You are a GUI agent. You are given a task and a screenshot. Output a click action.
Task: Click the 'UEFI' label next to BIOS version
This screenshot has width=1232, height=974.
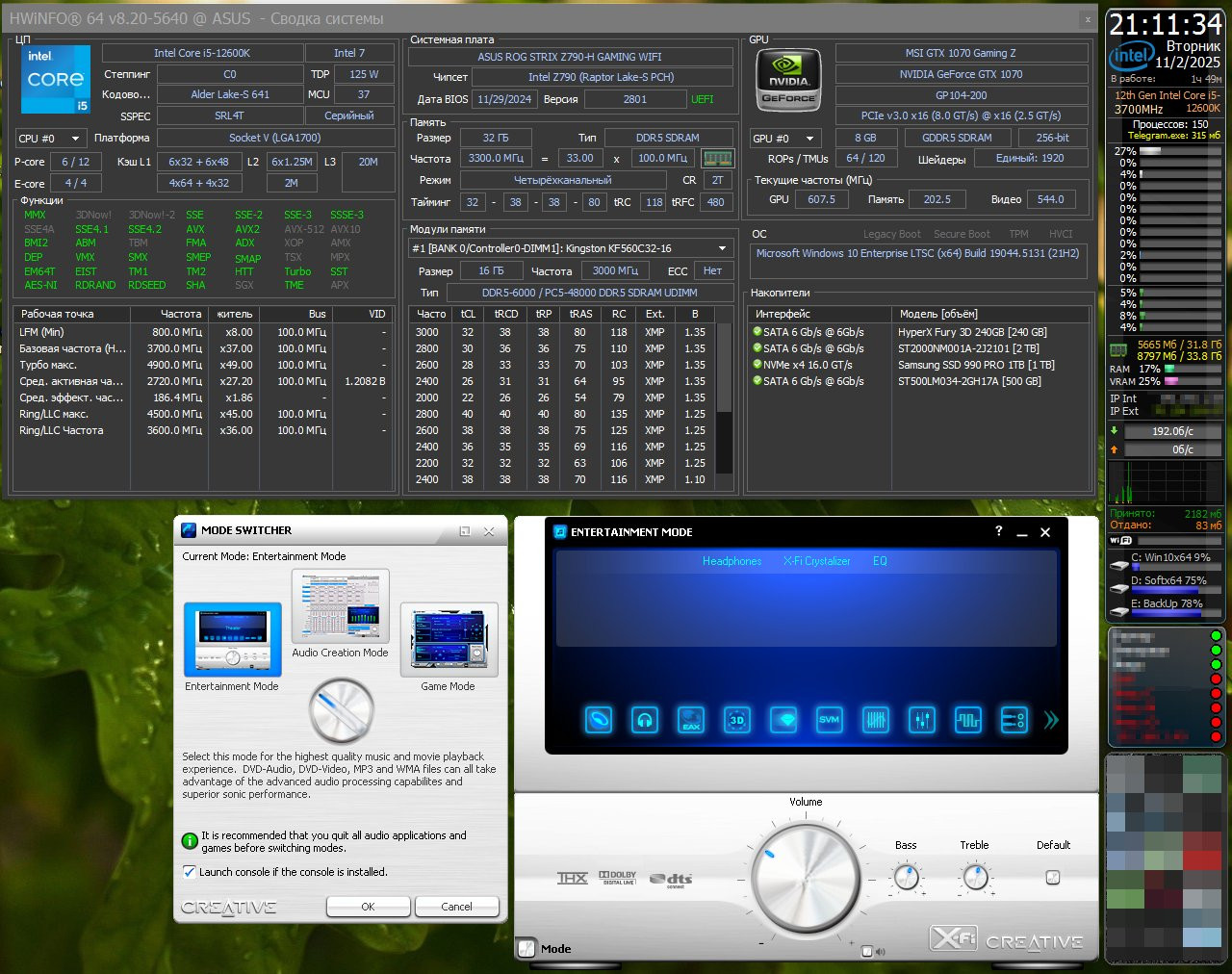coord(703,99)
